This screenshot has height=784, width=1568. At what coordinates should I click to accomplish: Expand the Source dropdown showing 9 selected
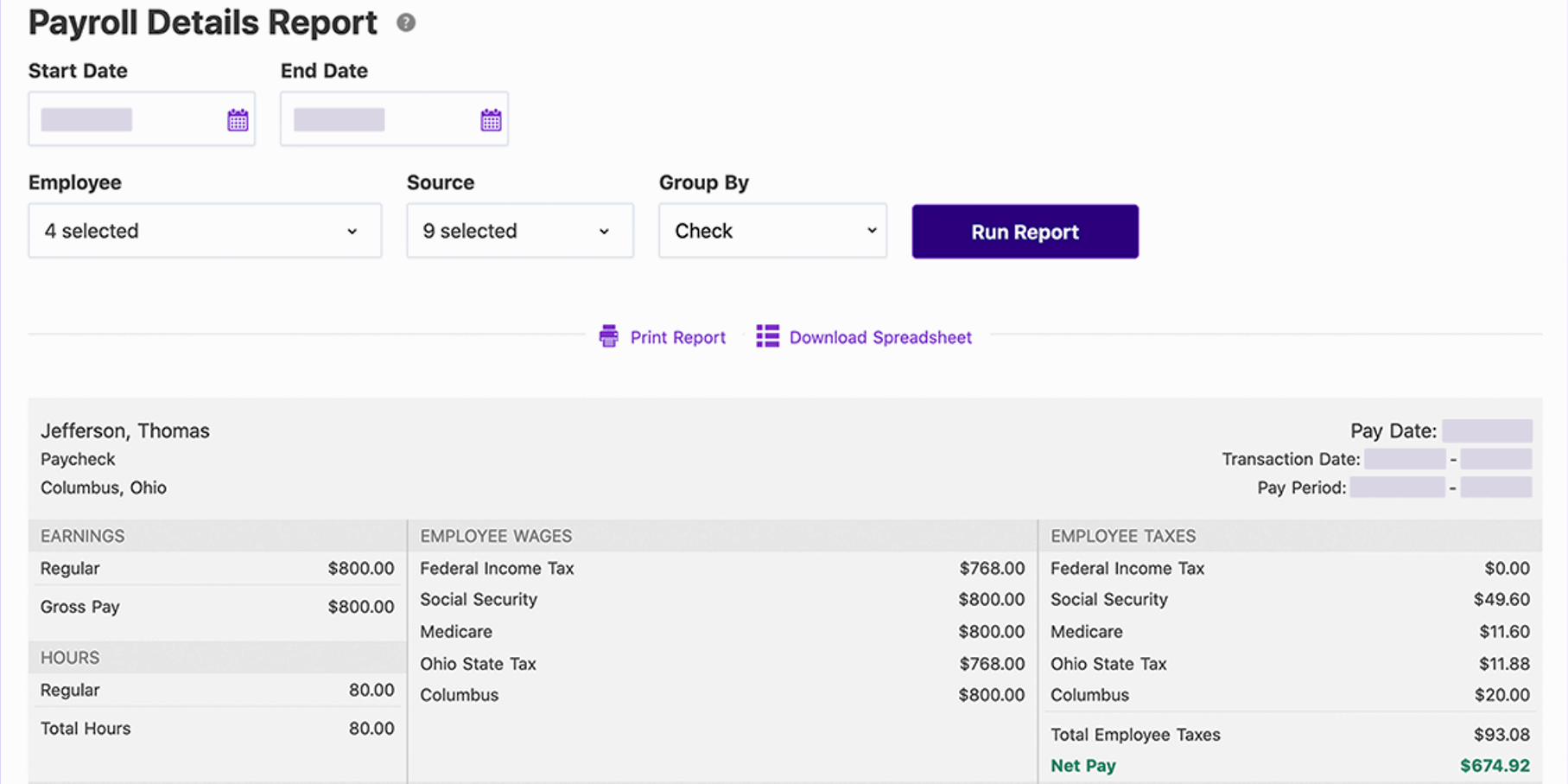click(x=519, y=231)
